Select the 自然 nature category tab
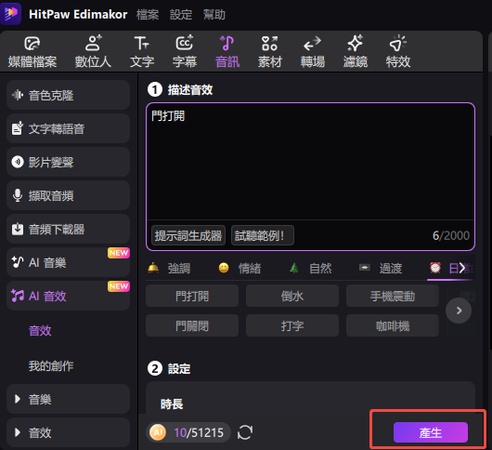This screenshot has height=450, width=492. (x=310, y=268)
